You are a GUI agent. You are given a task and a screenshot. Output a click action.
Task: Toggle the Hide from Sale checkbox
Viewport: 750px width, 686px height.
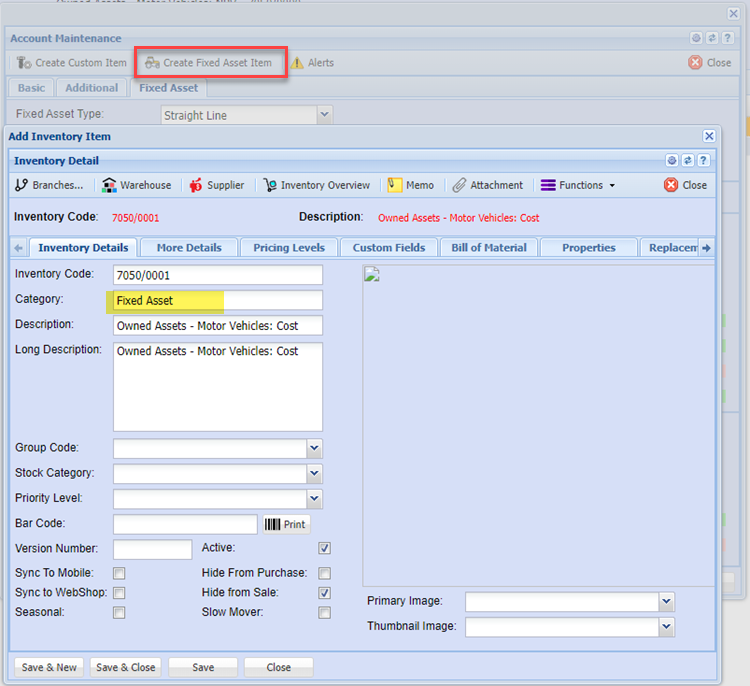[x=324, y=593]
